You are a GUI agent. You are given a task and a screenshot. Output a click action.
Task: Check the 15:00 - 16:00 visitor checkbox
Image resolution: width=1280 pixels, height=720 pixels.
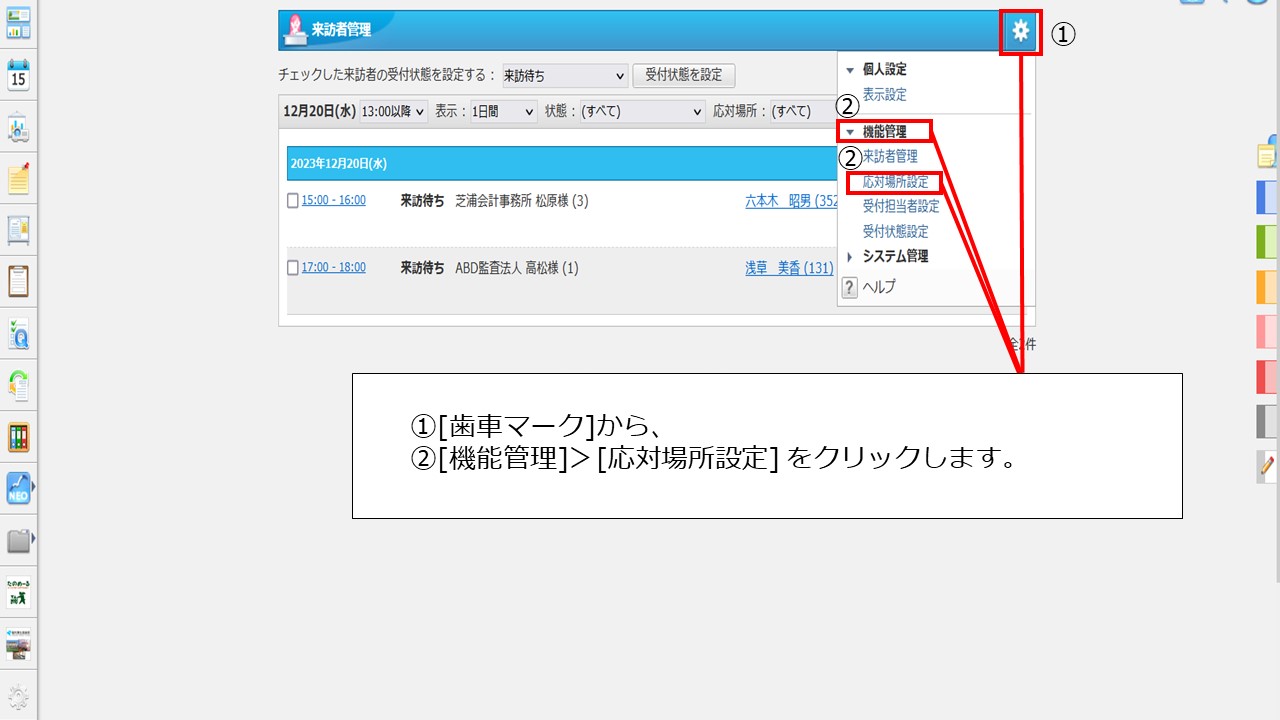tap(293, 201)
